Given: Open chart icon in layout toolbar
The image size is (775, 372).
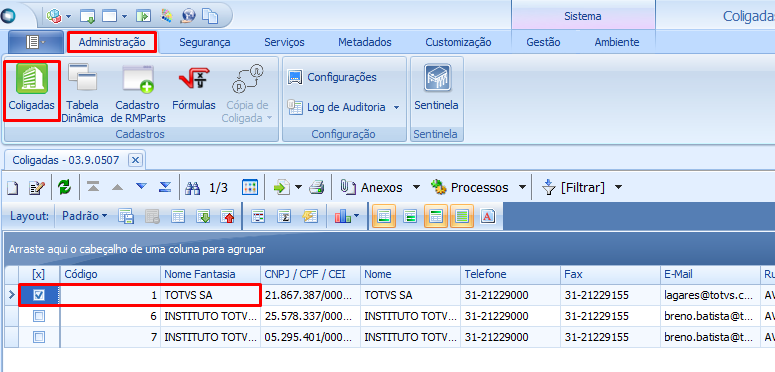Looking at the screenshot, I should (342, 216).
